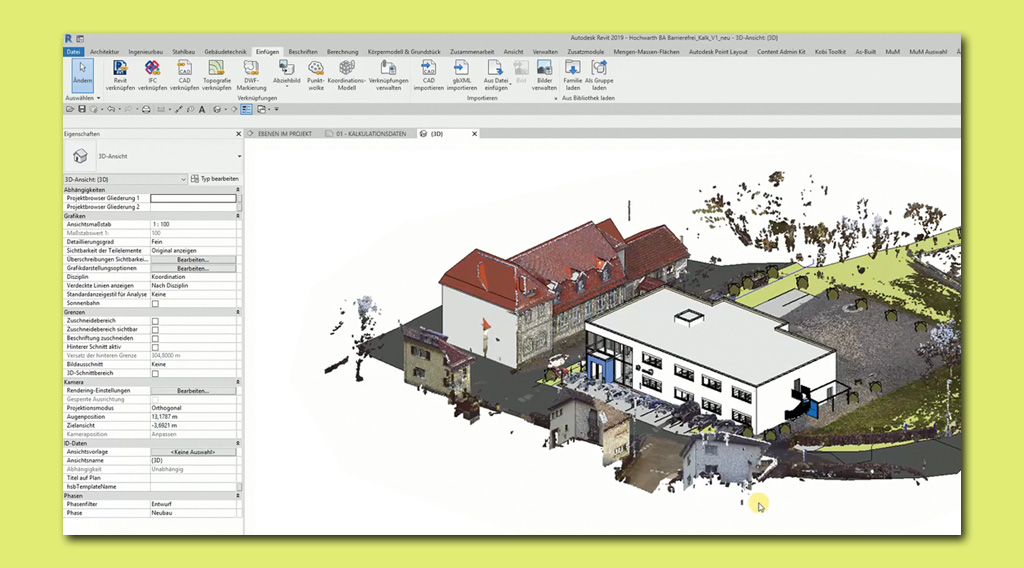
Task: Click the Koordinations-Modell icon
Action: click(347, 69)
